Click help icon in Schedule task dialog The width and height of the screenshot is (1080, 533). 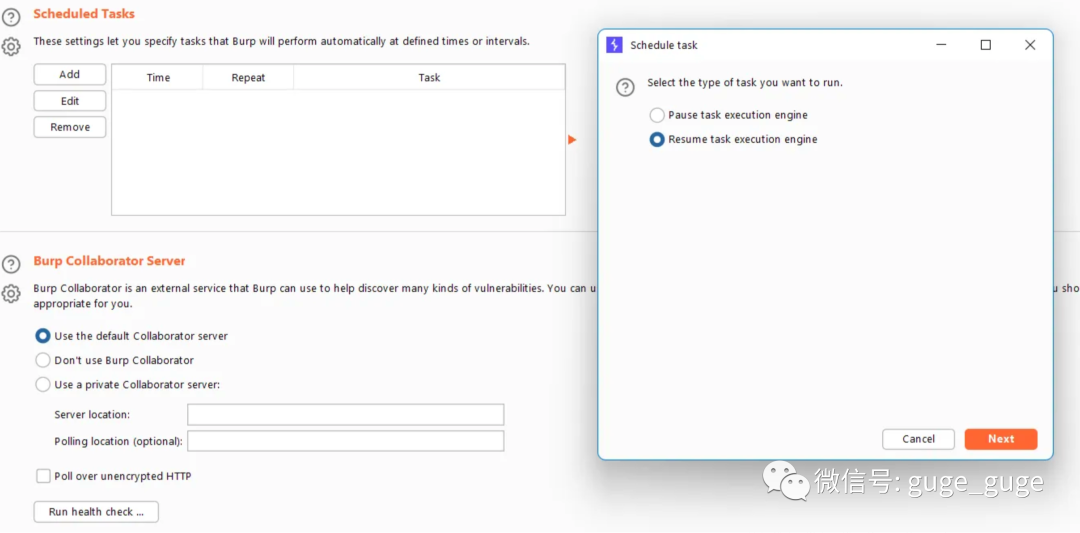(x=625, y=87)
